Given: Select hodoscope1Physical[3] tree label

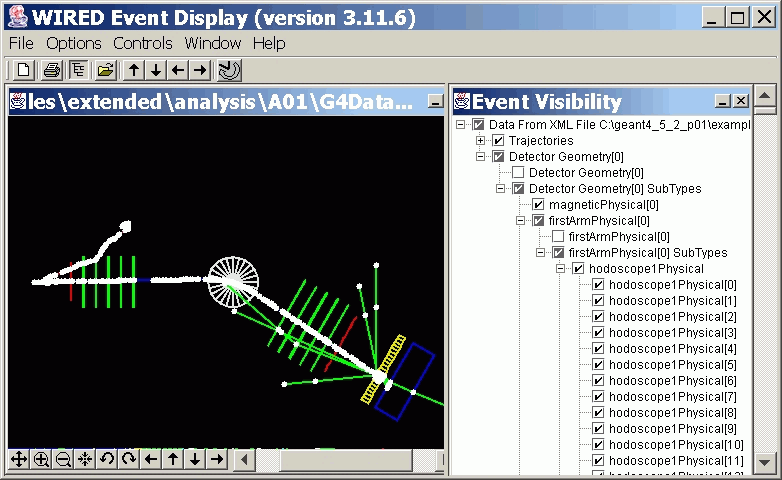Looking at the screenshot, I should (x=673, y=333).
